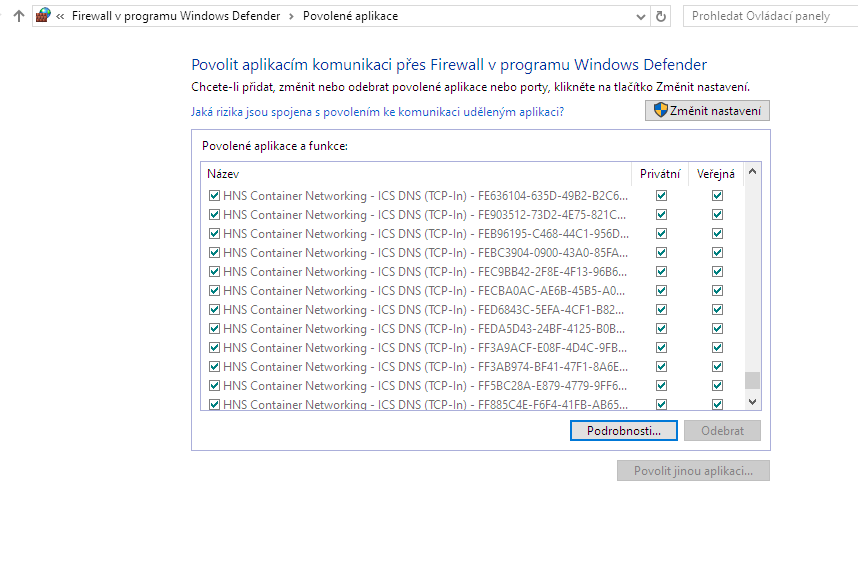Select the row text ending FEBC3904-0900-43A0-85FA...
The height and width of the screenshot is (572, 858).
[425, 252]
